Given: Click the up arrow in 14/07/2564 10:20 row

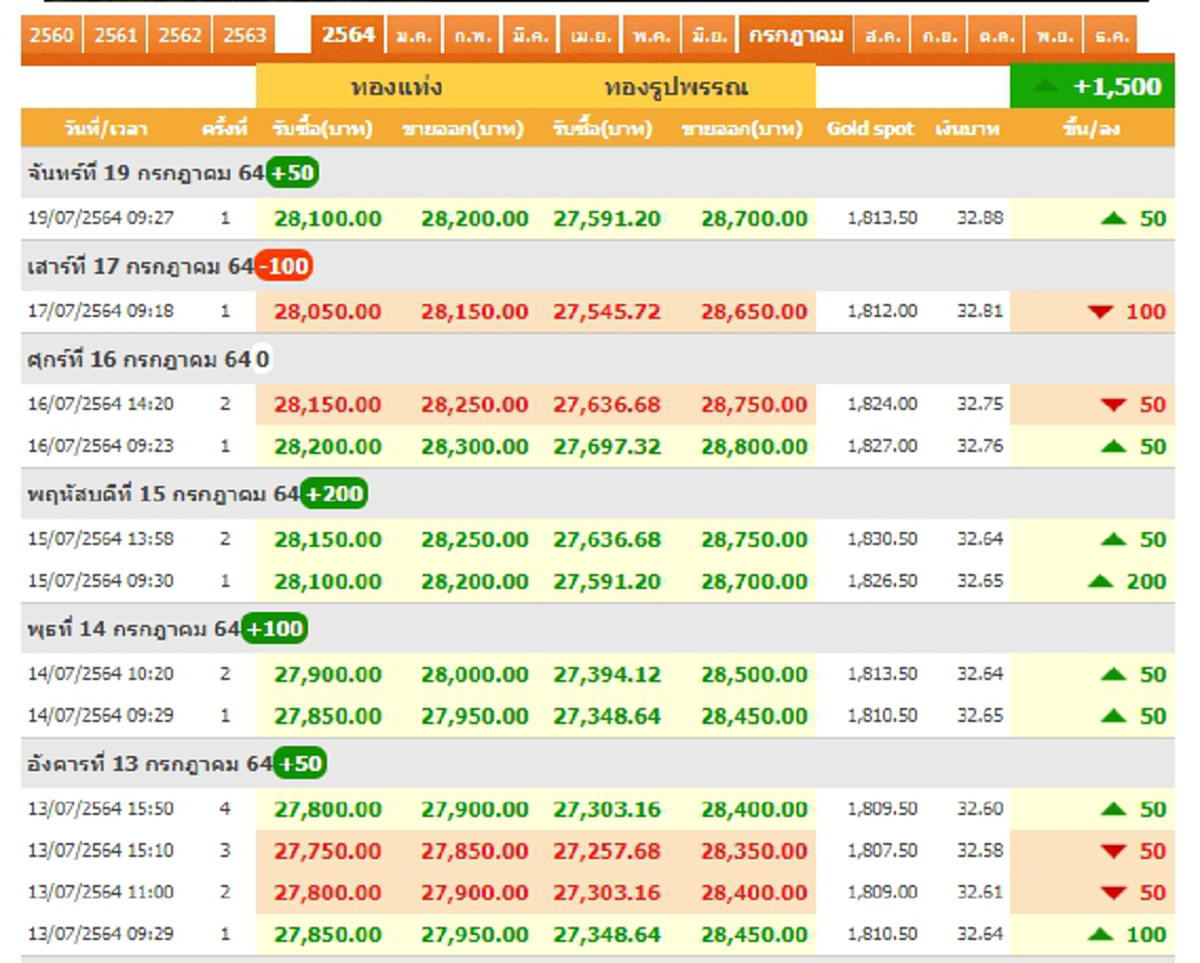Looking at the screenshot, I should (x=1113, y=675).
